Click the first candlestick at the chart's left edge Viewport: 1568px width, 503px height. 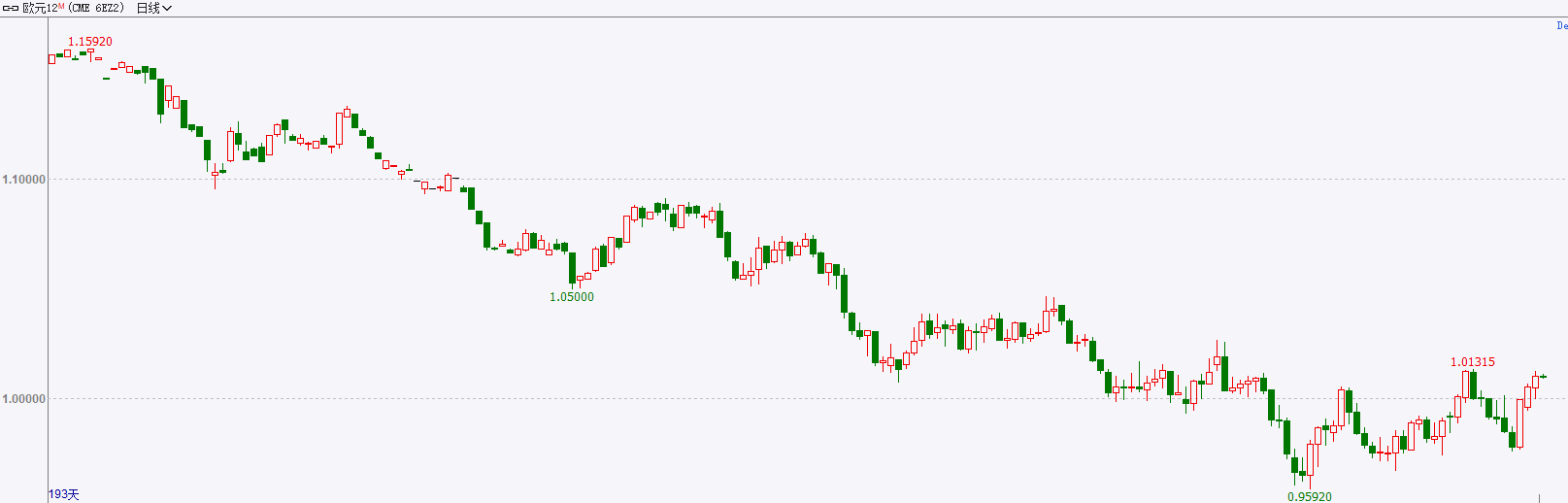pyautogui.click(x=52, y=58)
